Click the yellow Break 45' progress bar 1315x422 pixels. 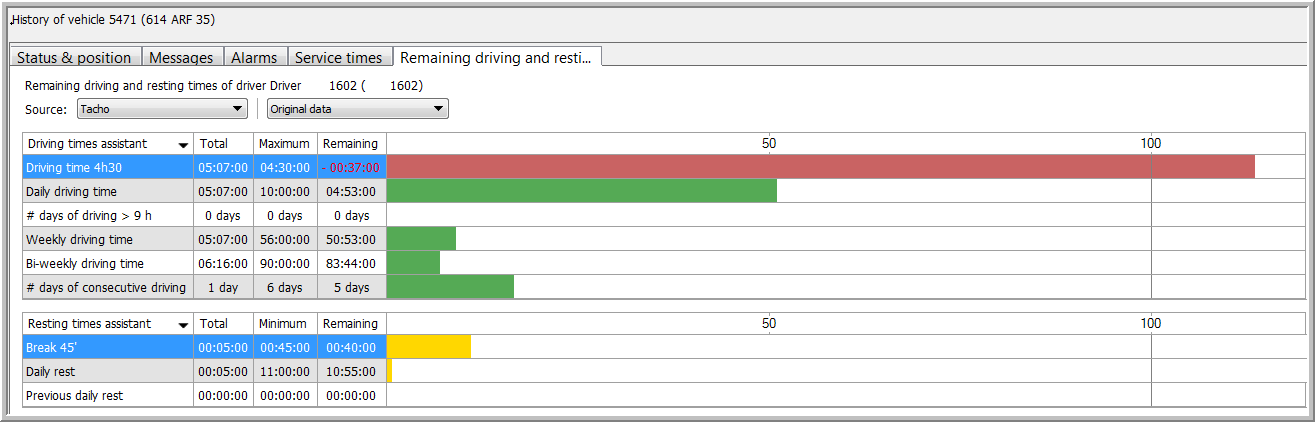pos(428,347)
